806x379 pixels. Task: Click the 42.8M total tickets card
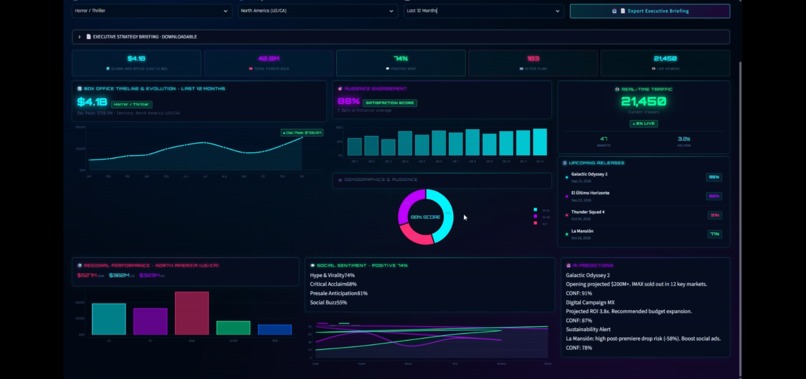269,63
